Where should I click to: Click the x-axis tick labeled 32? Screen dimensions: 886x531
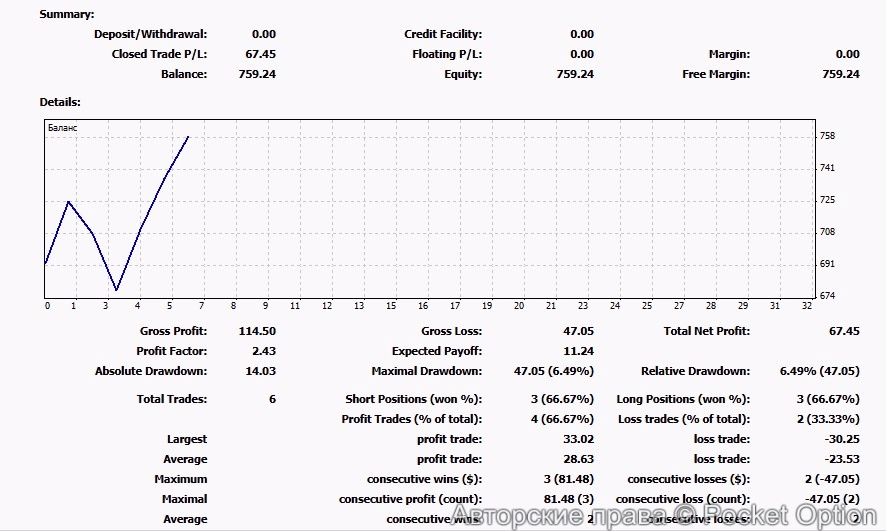point(806,306)
